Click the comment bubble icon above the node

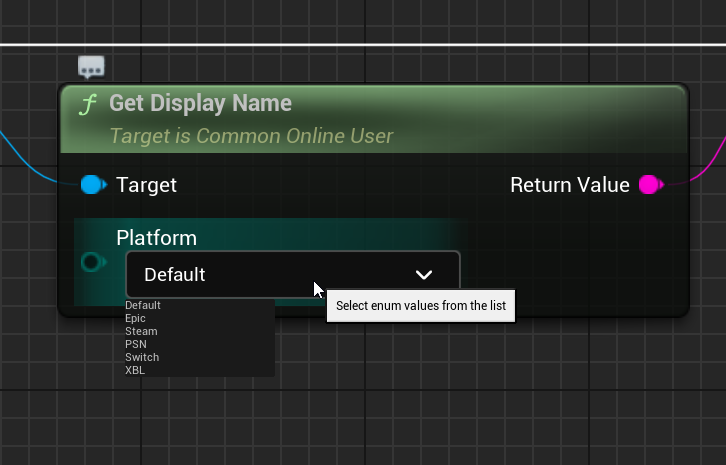[91, 67]
